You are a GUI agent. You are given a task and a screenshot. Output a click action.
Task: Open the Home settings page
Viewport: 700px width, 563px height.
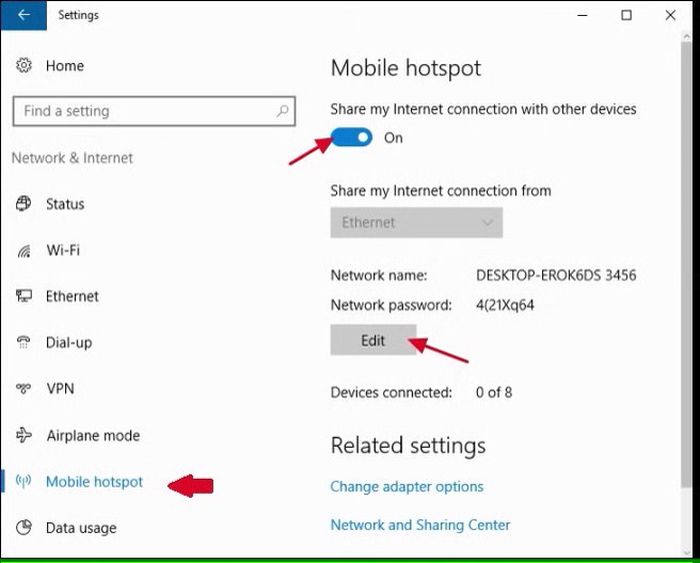coord(65,66)
